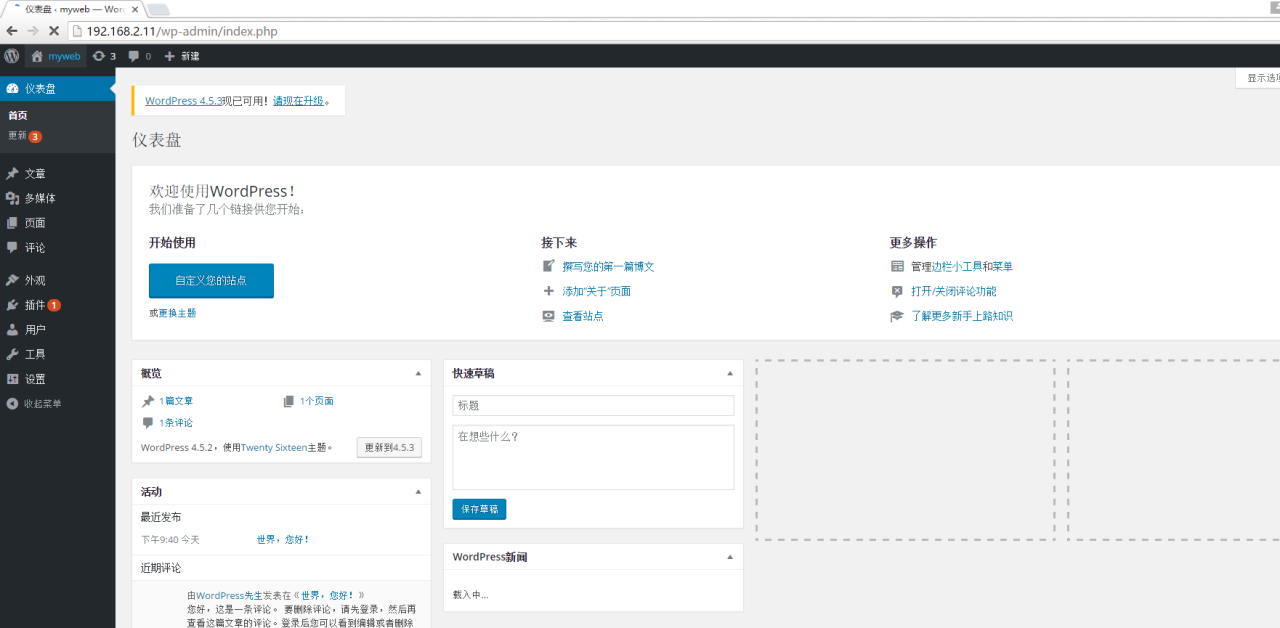Collapse the 概览 widget panel
Image resolution: width=1280 pixels, height=628 pixels.
tap(418, 373)
